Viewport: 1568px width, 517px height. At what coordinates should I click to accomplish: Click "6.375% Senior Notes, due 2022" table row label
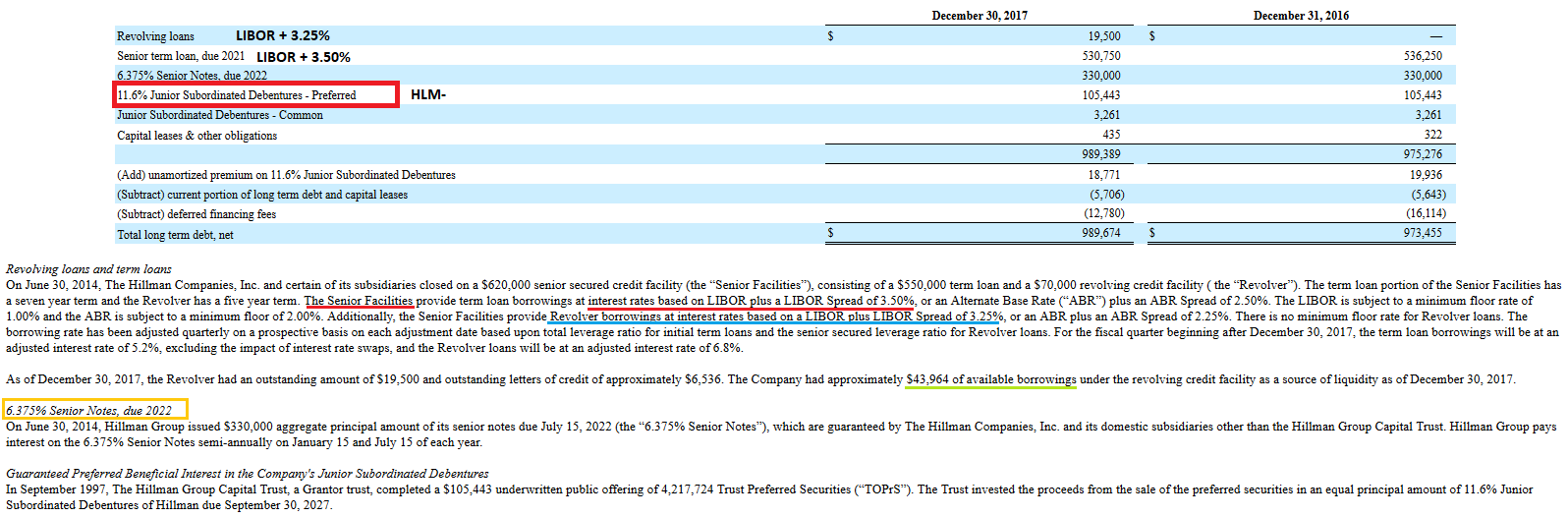coord(192,76)
